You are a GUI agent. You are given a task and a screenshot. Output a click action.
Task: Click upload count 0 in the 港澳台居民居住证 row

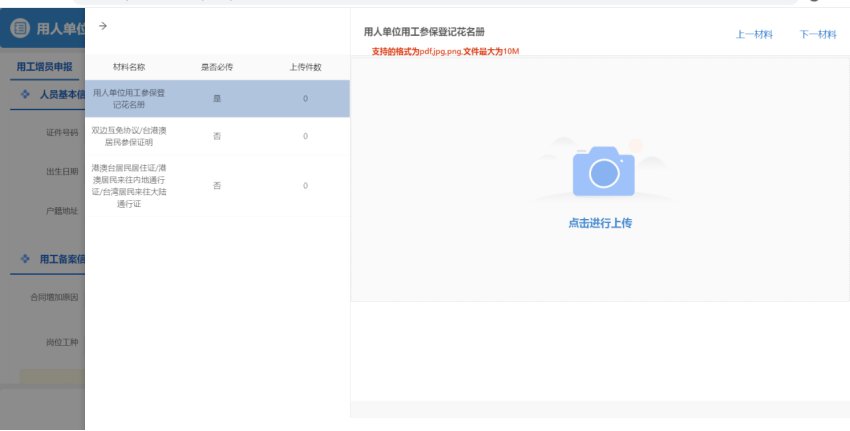pos(305,185)
